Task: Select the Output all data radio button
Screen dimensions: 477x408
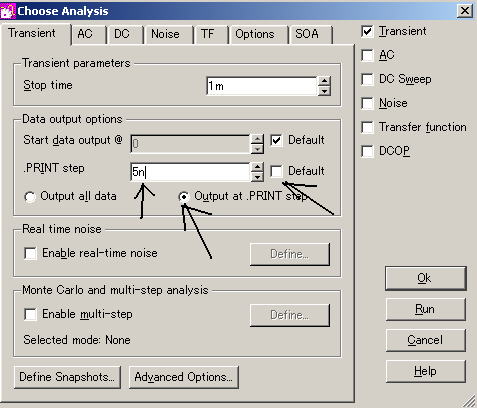Action: point(30,197)
